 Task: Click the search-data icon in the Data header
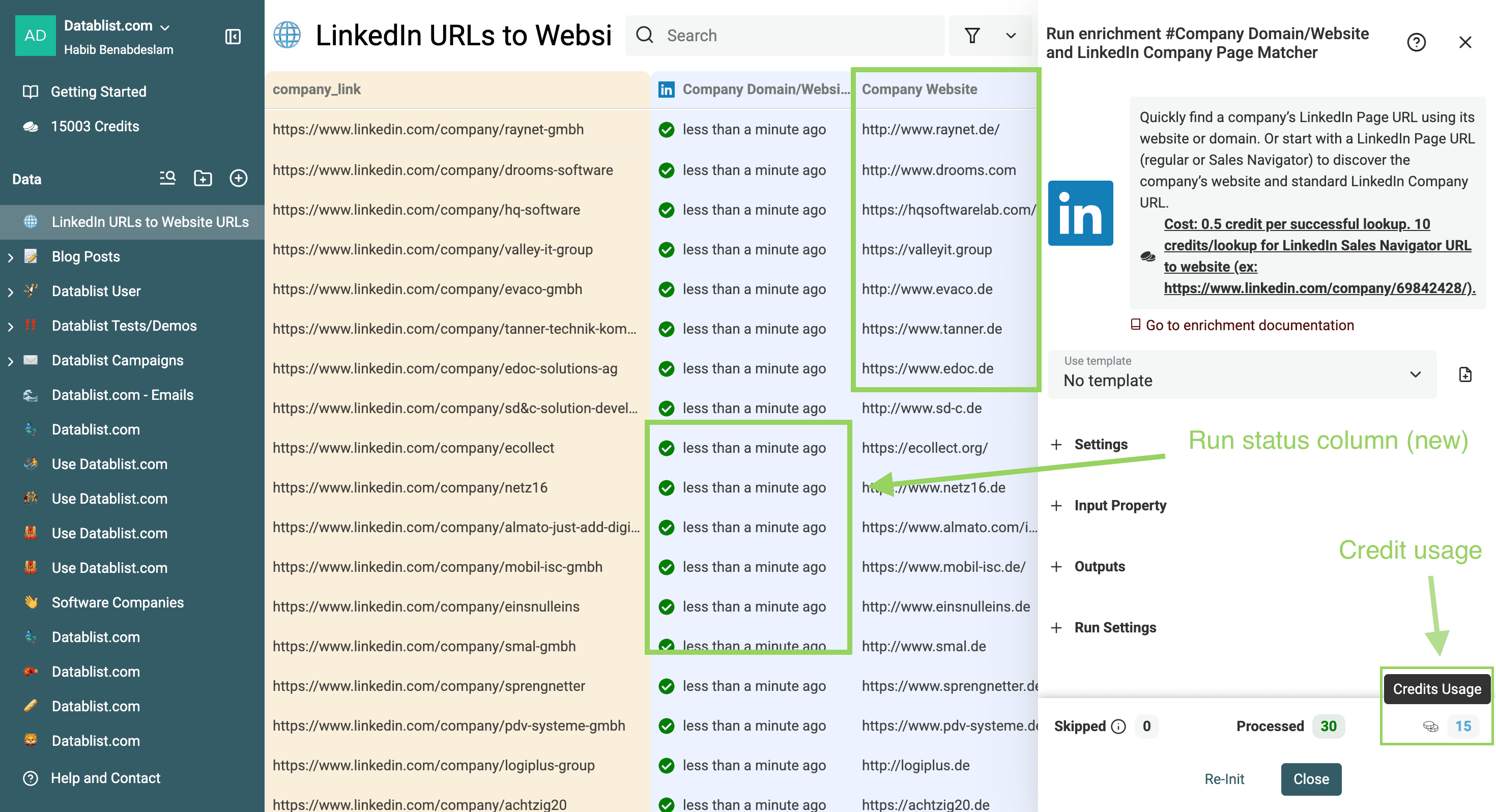coord(167,178)
